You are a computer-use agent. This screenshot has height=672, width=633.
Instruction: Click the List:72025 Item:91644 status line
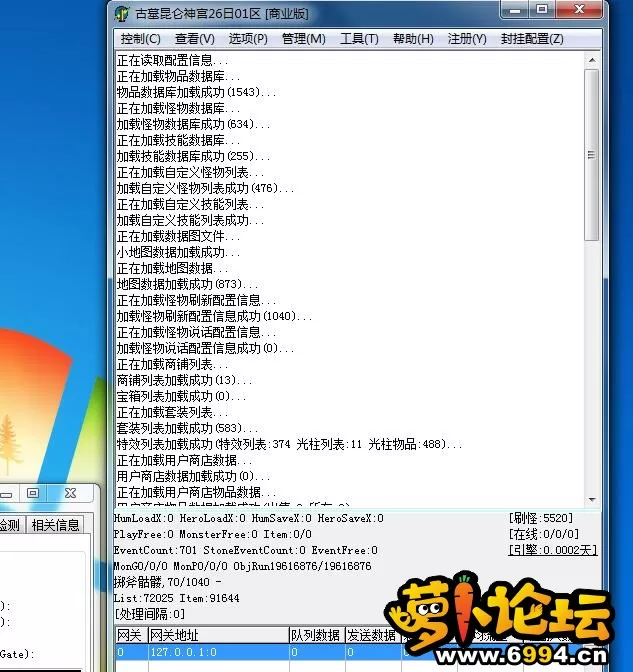point(176,598)
